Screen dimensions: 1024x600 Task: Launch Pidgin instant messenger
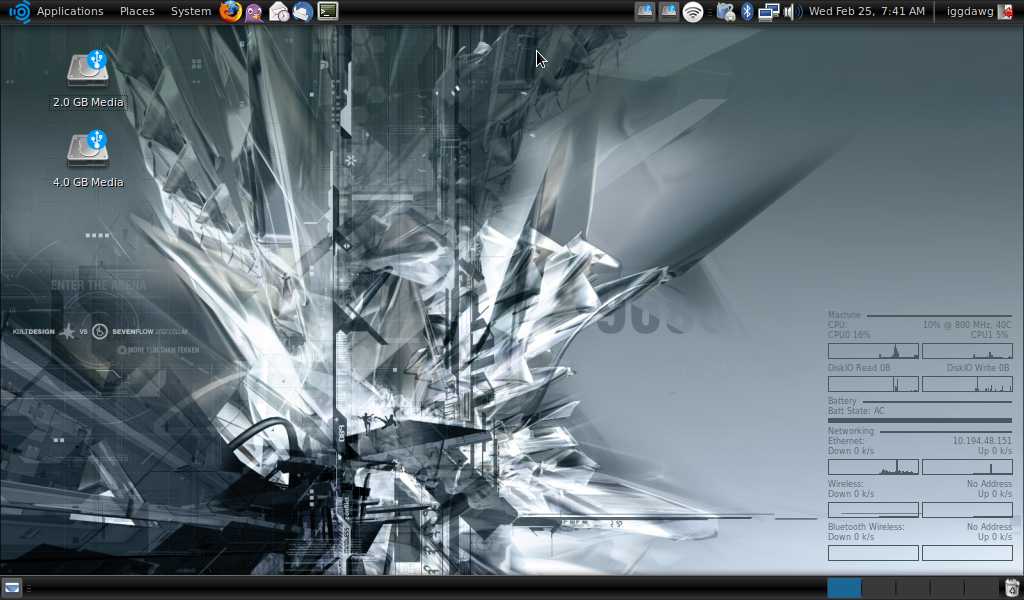click(x=255, y=12)
